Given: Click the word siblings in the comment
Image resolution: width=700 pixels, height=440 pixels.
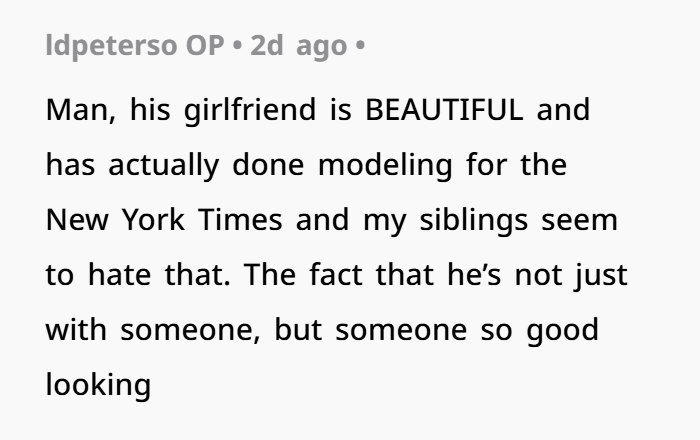Looking at the screenshot, I should tap(474, 221).
